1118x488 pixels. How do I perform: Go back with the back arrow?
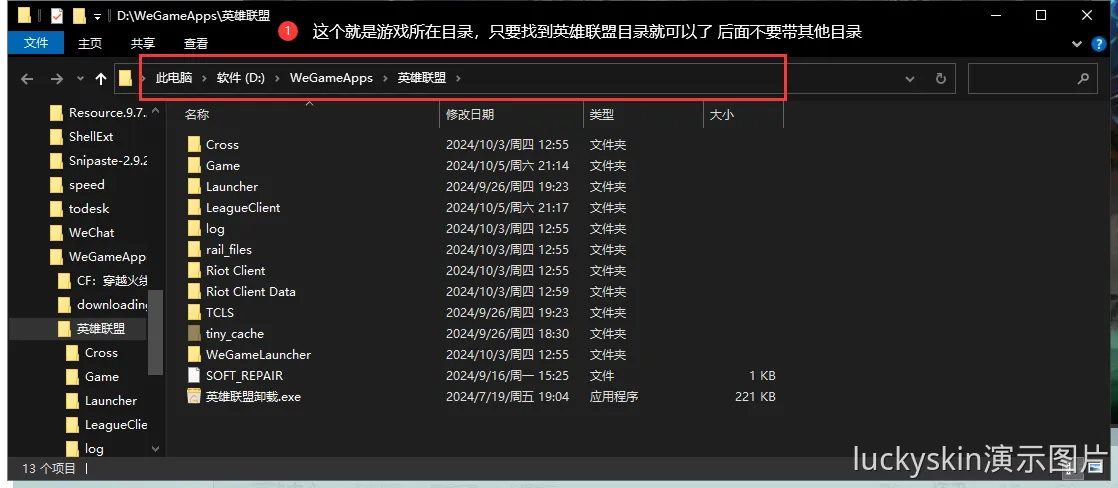[x=27, y=78]
